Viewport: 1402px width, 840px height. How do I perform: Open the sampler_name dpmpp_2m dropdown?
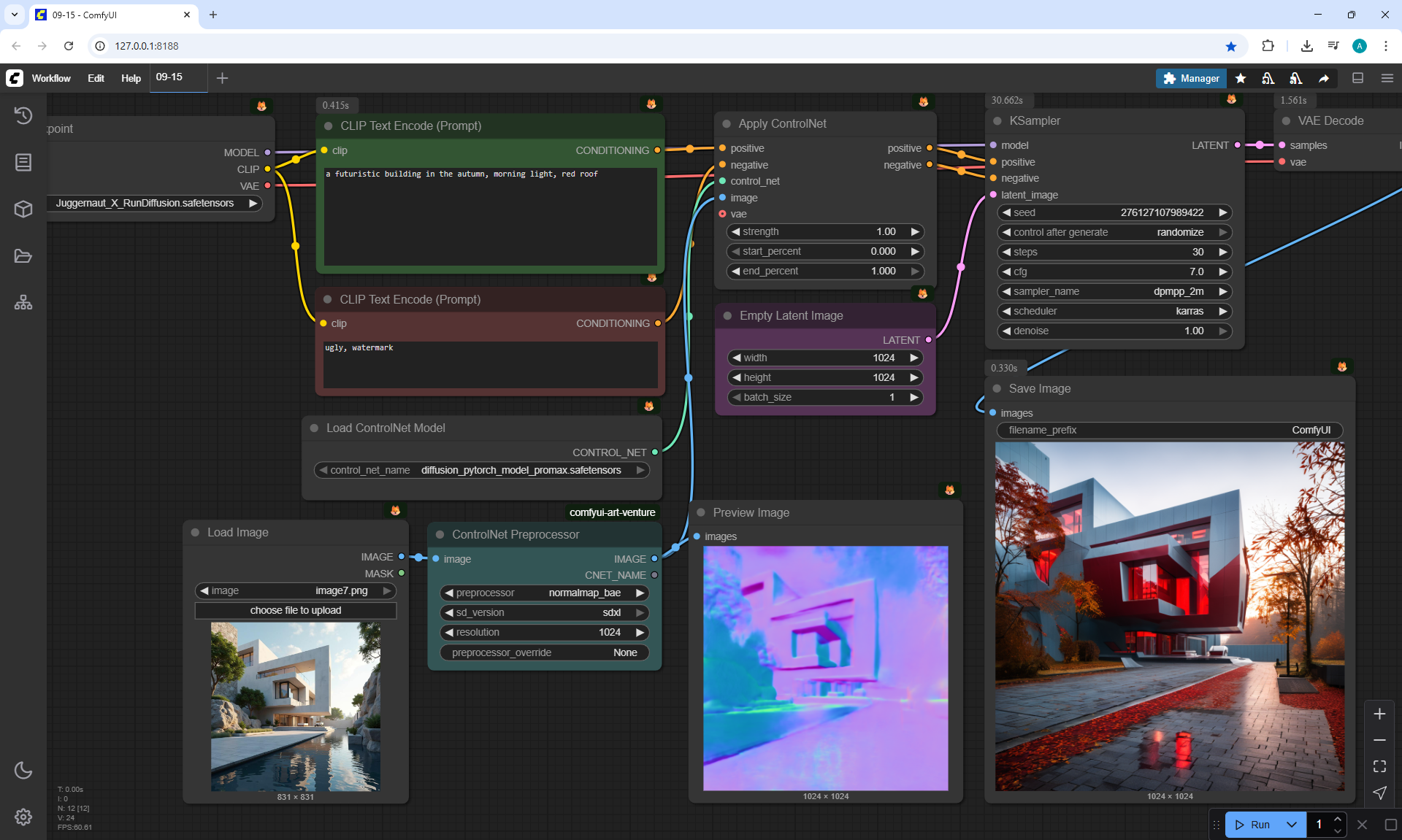point(1114,291)
